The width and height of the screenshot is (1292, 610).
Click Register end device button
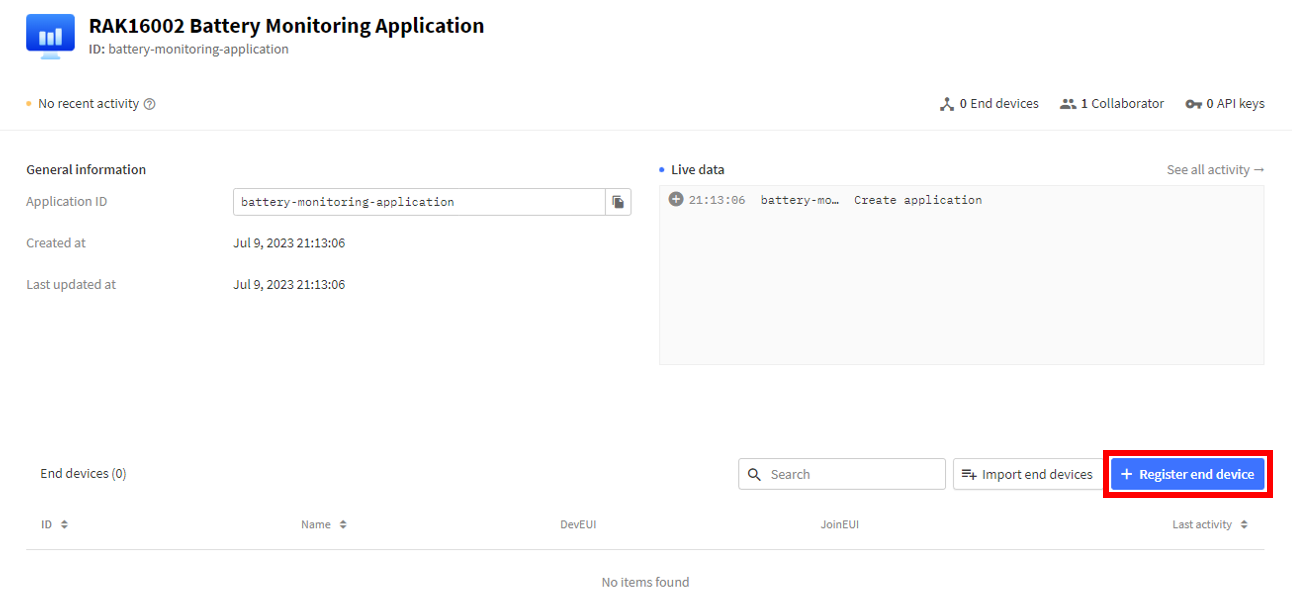(x=1188, y=474)
